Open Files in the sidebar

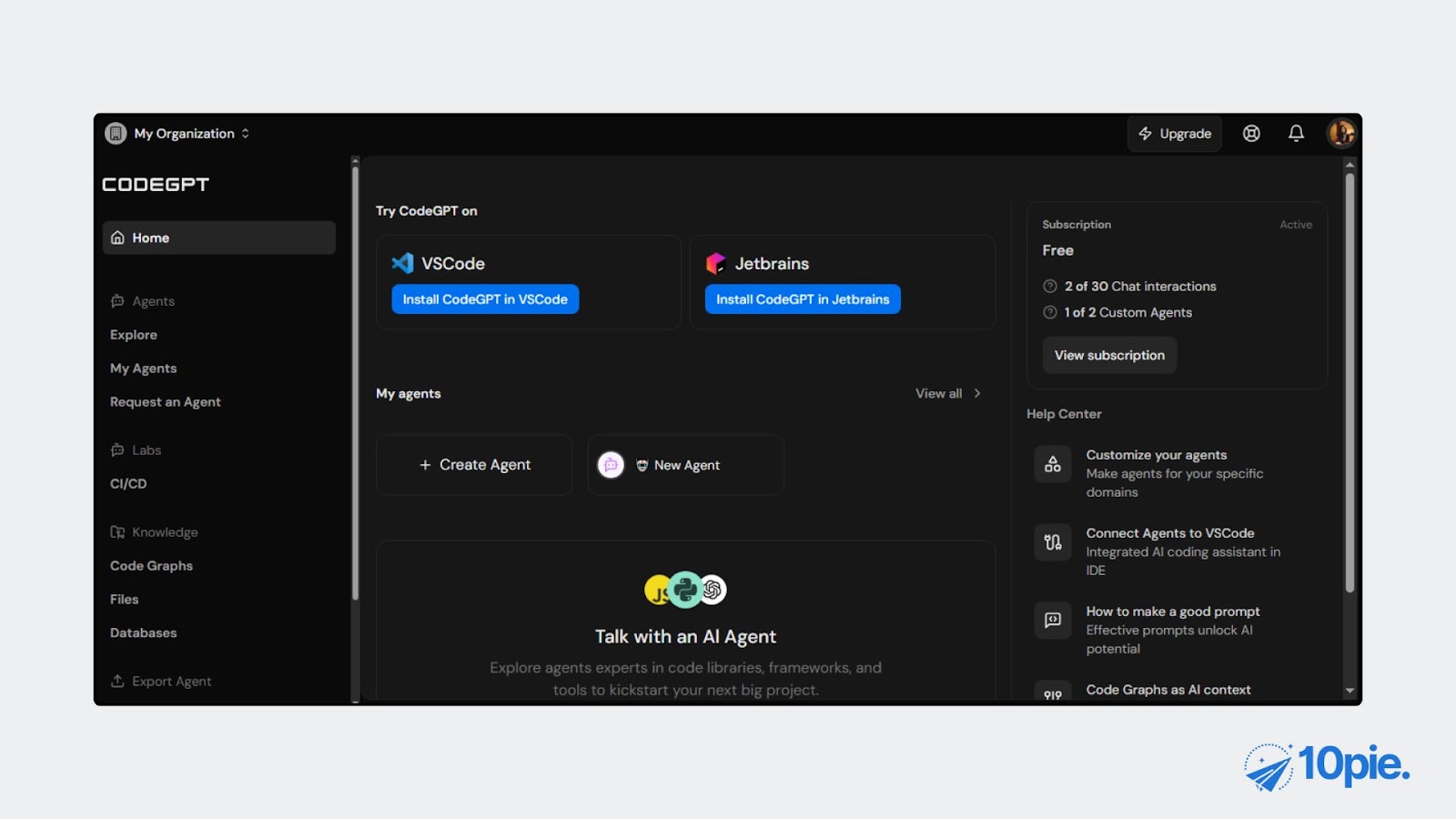[x=125, y=600]
